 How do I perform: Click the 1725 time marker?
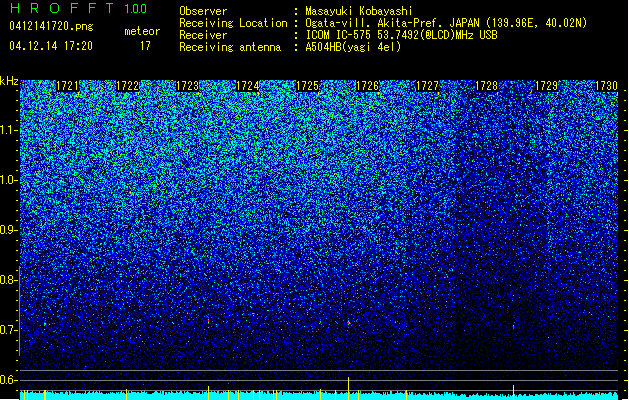(307, 86)
